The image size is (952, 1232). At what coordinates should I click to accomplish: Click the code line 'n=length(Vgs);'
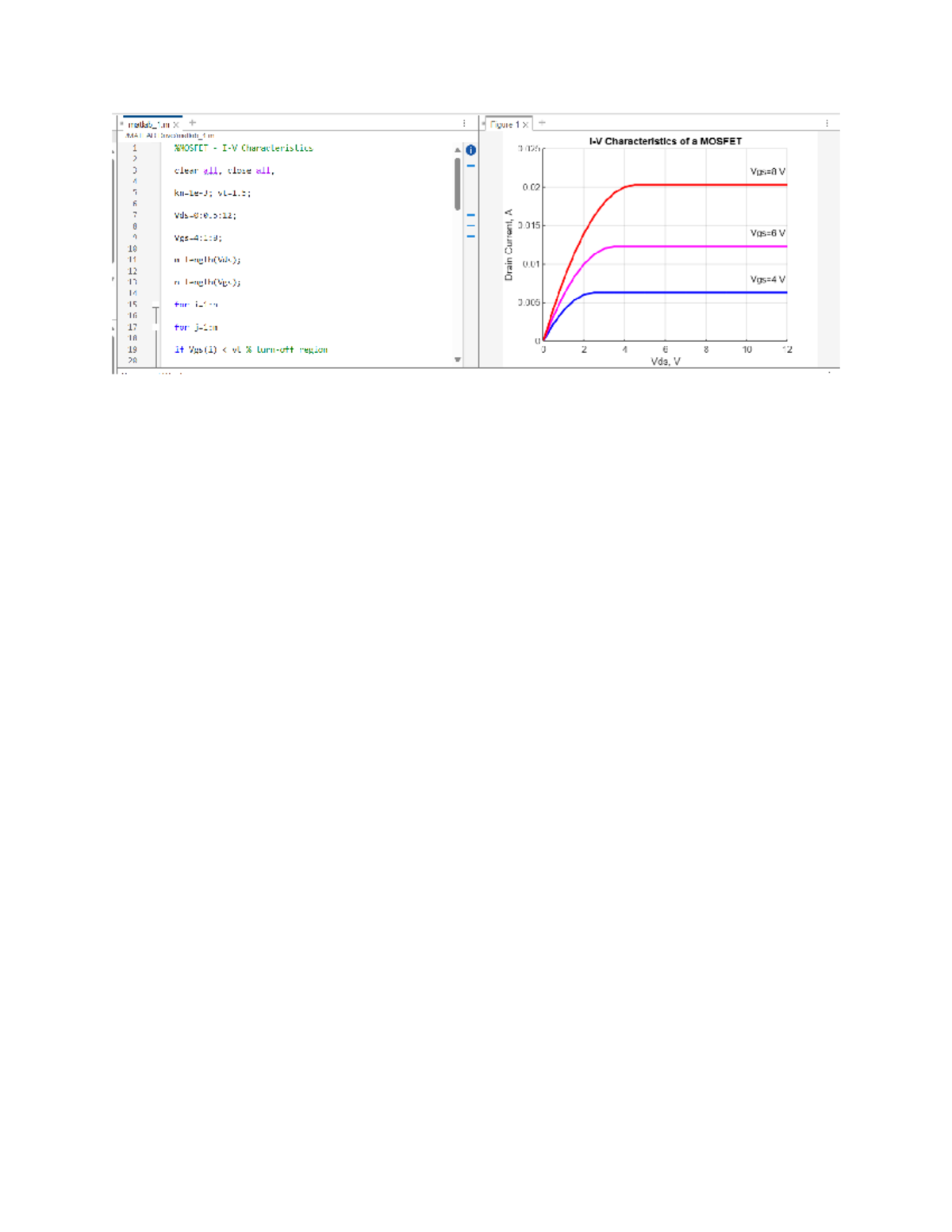coord(207,282)
